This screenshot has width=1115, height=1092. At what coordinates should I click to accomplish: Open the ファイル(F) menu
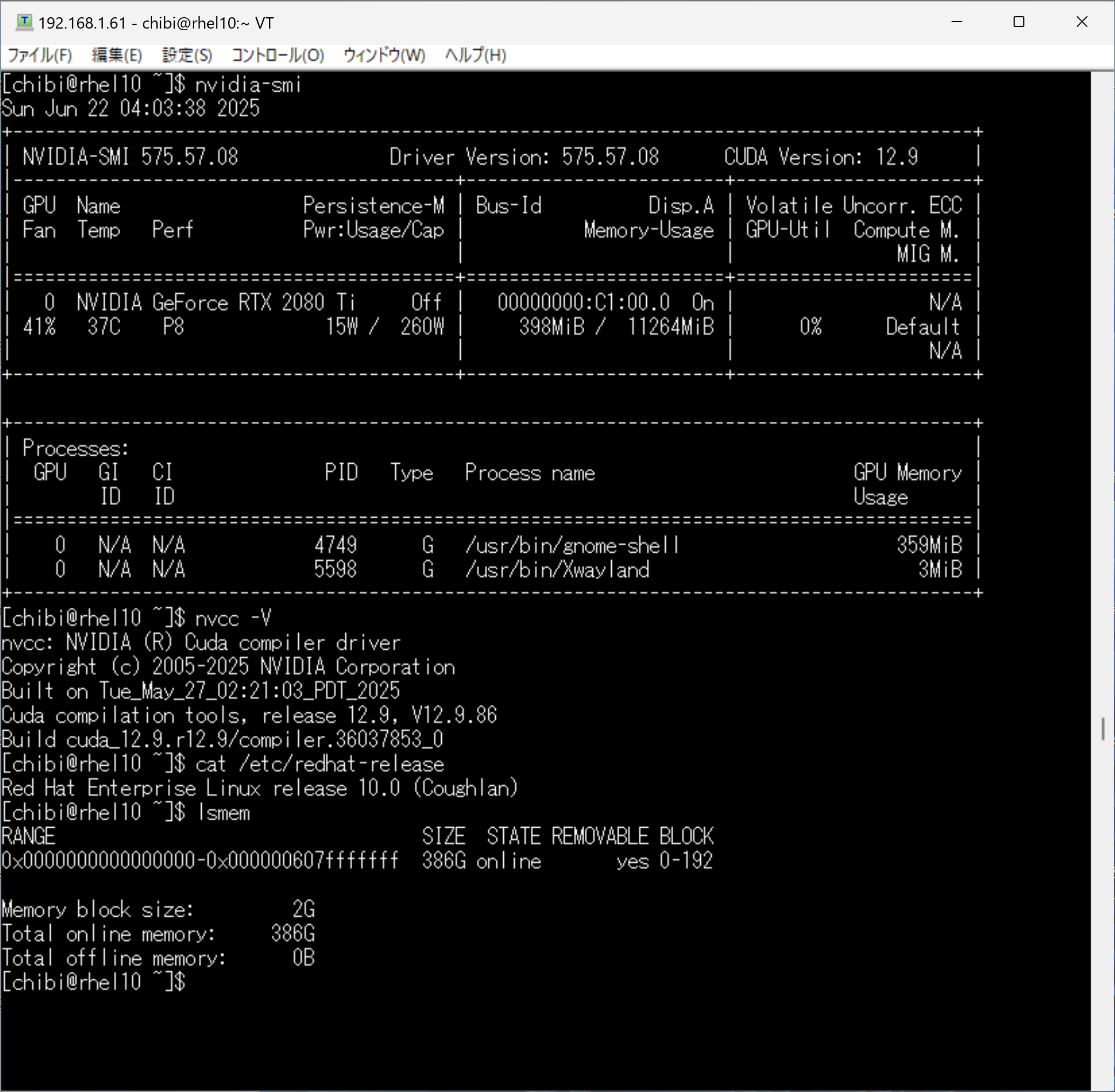click(x=39, y=56)
